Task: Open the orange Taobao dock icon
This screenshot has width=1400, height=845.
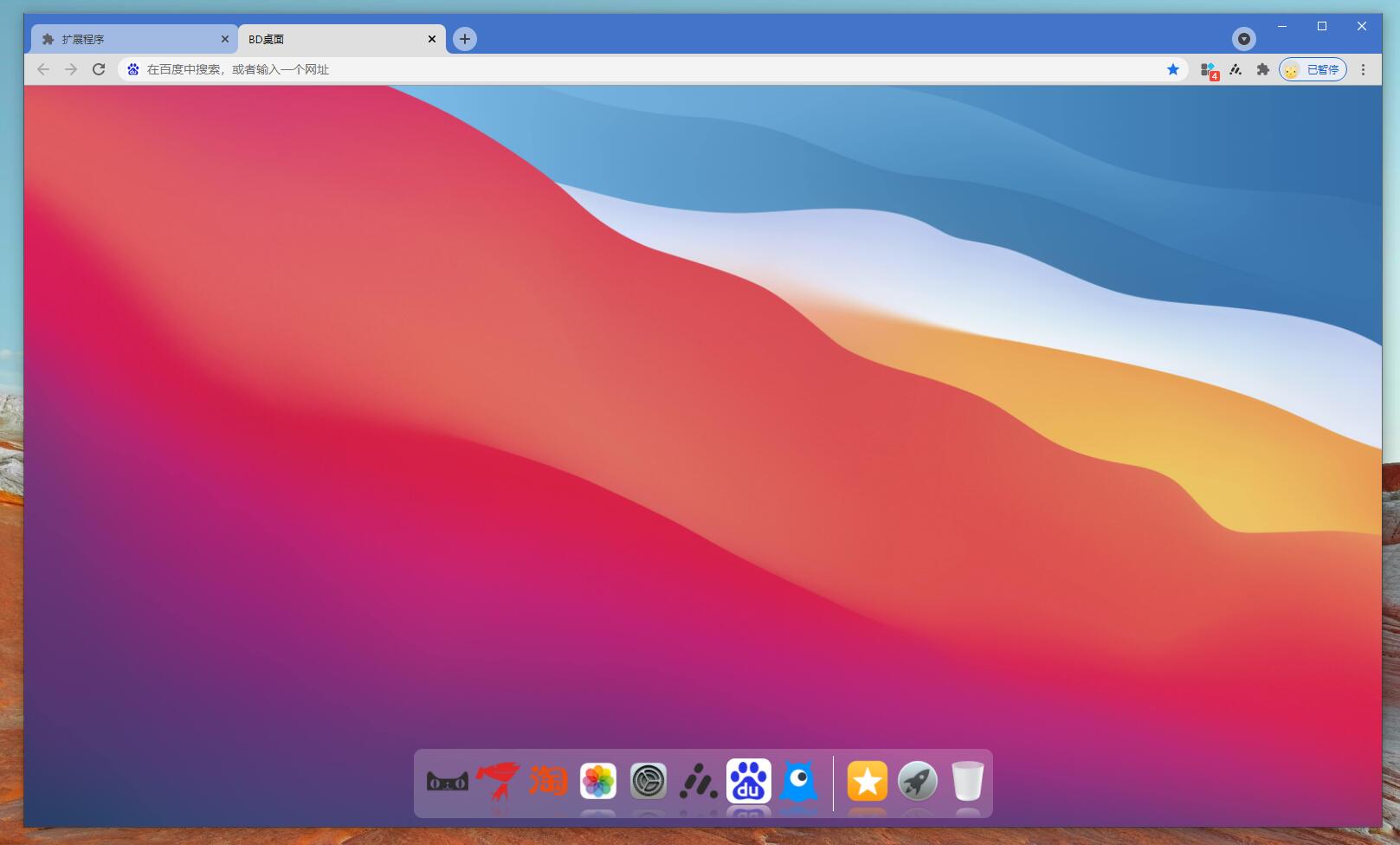Action: [x=548, y=781]
